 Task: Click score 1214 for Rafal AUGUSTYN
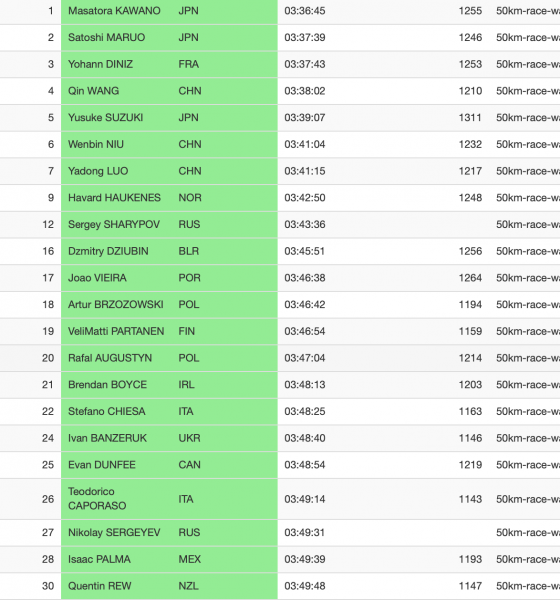pyautogui.click(x=470, y=358)
